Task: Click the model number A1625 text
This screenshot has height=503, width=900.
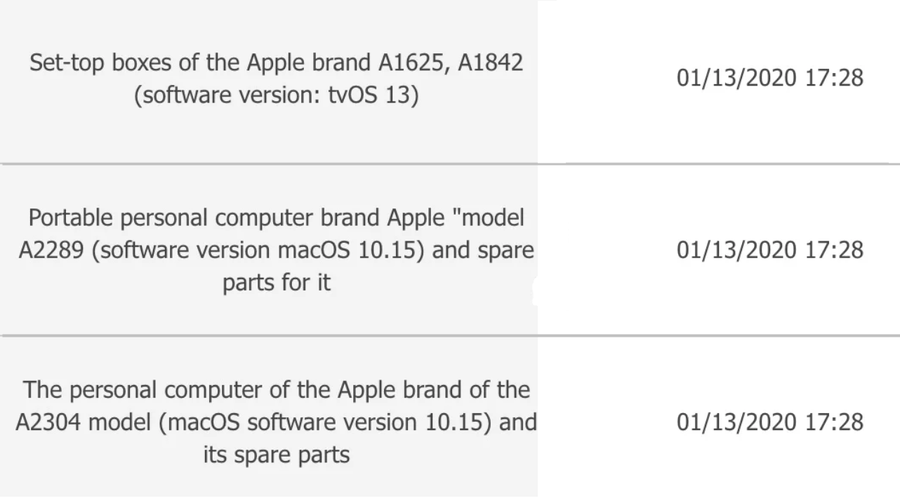Action: coord(413,62)
